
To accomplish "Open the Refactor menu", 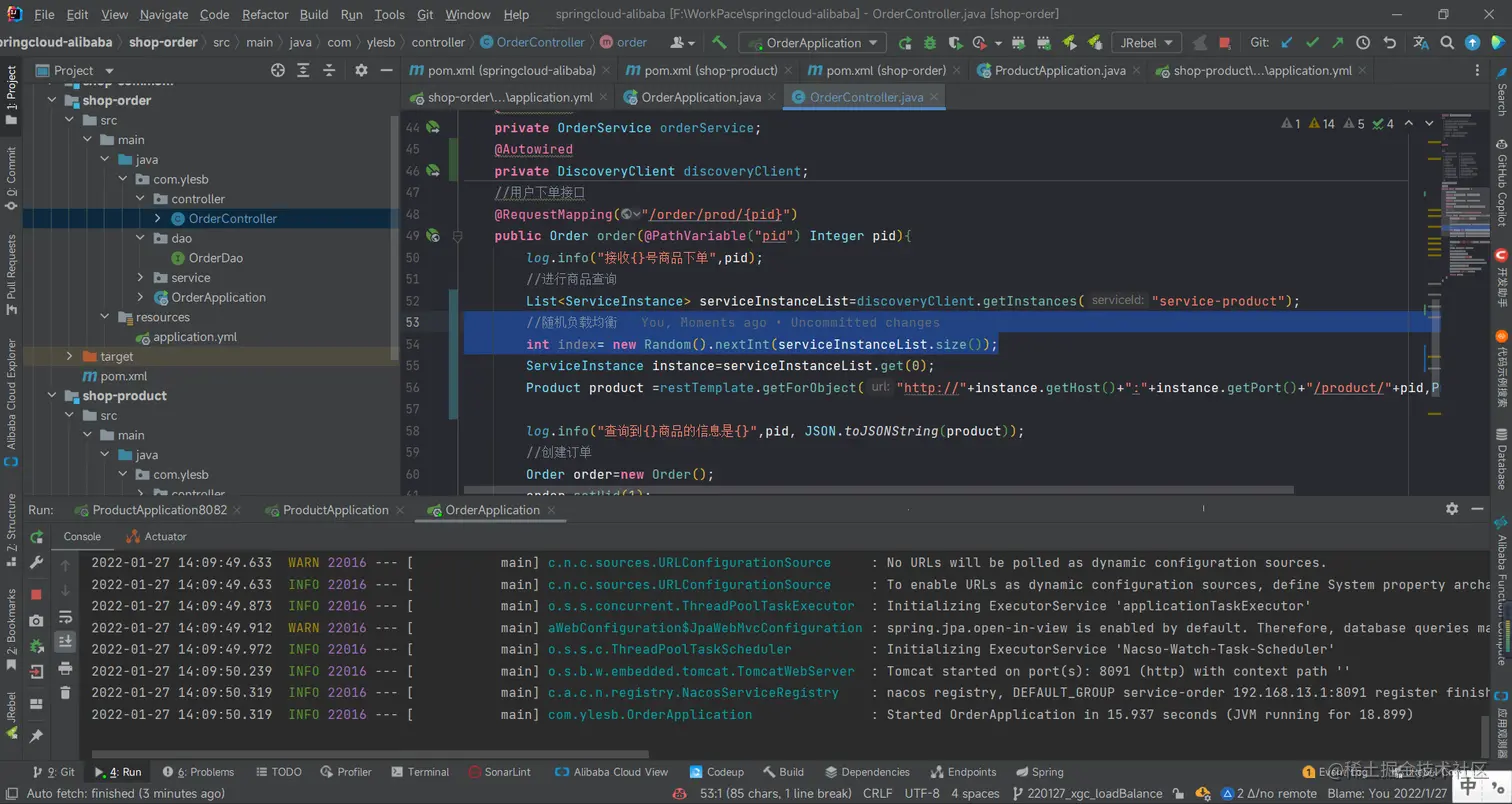I will pyautogui.click(x=265, y=15).
